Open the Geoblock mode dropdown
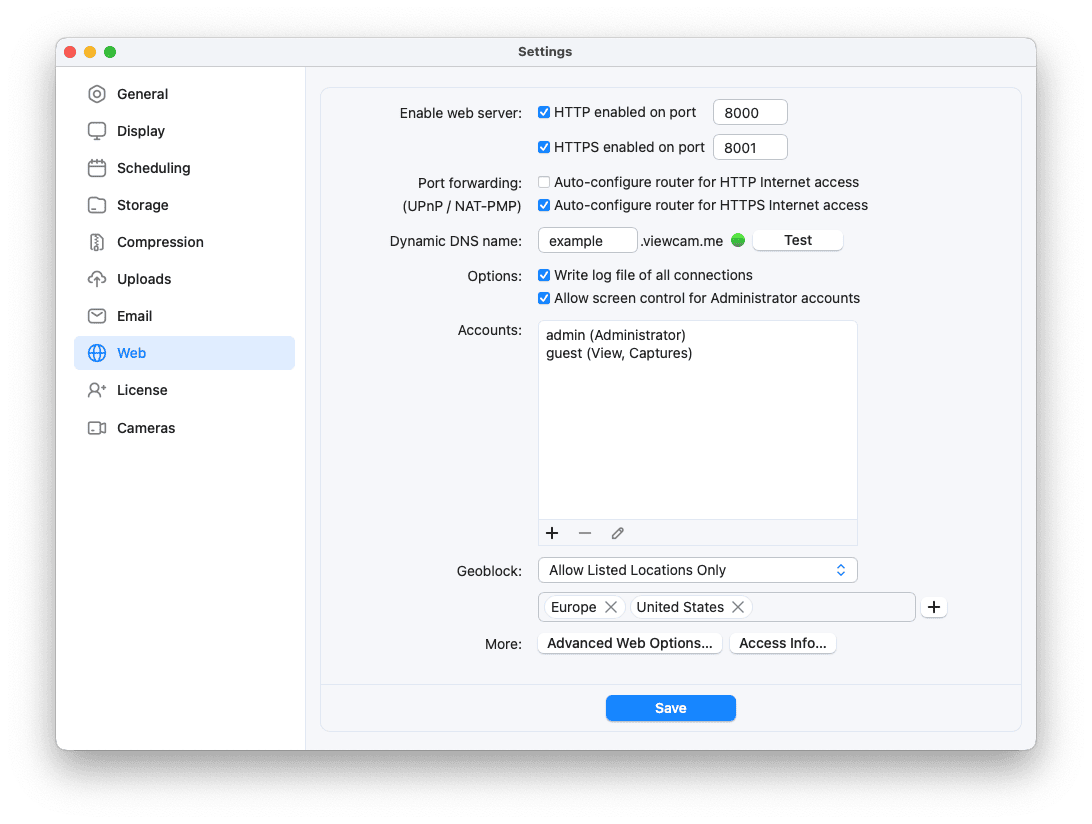The width and height of the screenshot is (1092, 824). (697, 570)
